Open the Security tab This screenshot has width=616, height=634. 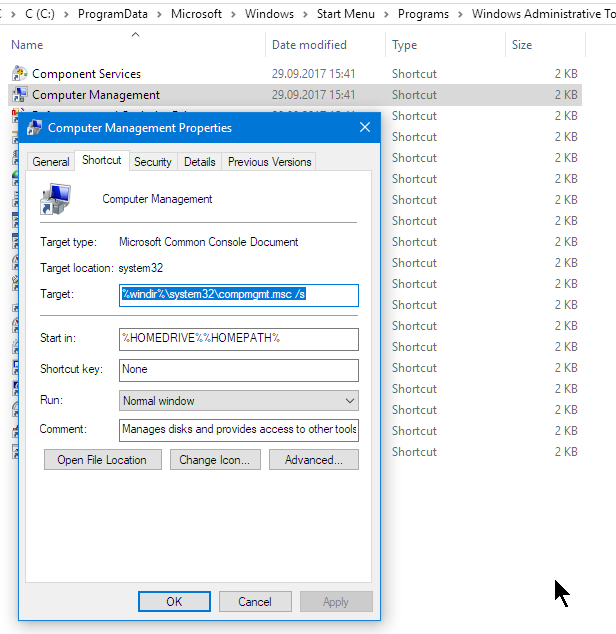(153, 162)
